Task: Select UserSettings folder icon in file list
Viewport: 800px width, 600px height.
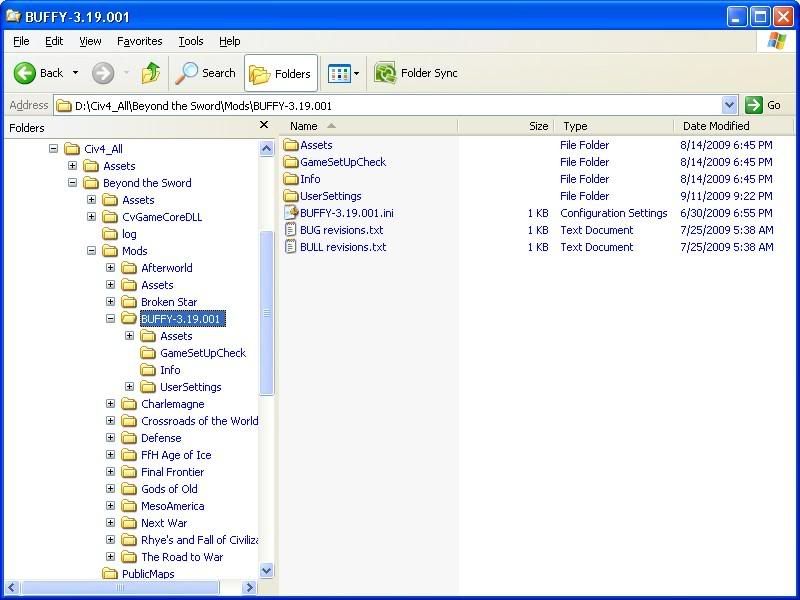Action: [291, 196]
